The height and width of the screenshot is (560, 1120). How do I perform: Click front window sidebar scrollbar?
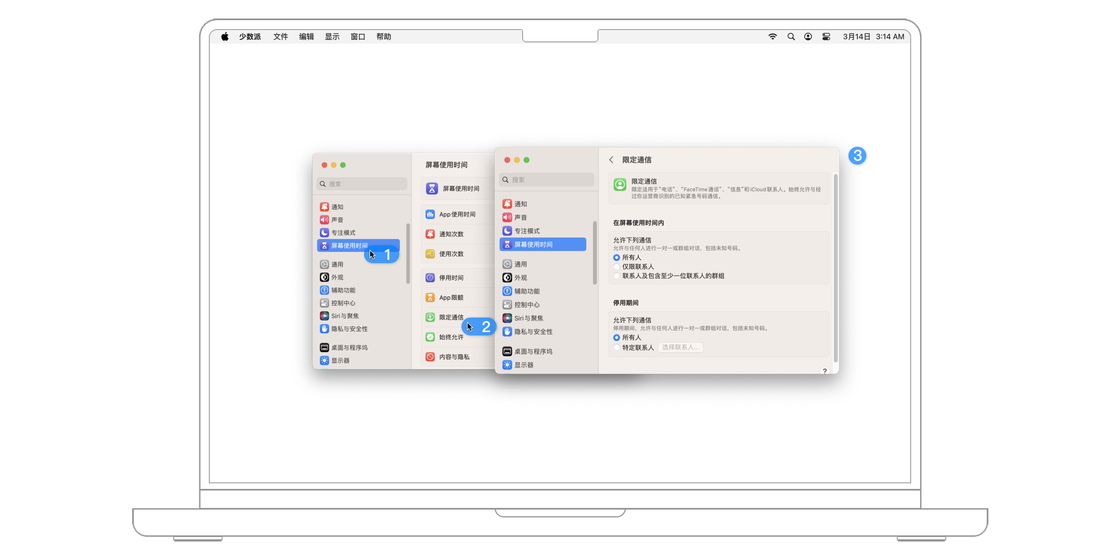click(594, 252)
